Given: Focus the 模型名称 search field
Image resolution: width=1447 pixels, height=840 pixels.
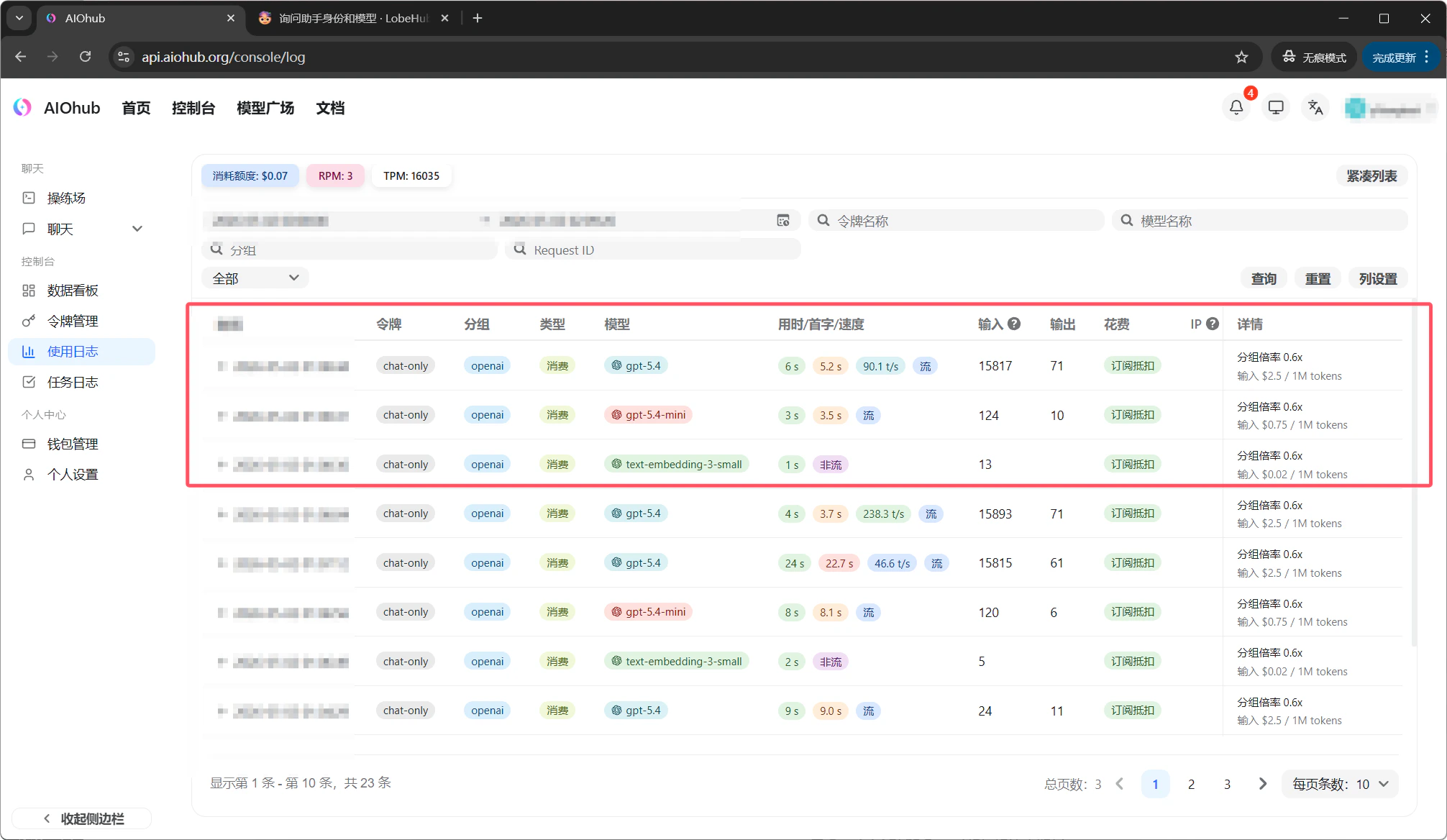Looking at the screenshot, I should click(x=1260, y=221).
